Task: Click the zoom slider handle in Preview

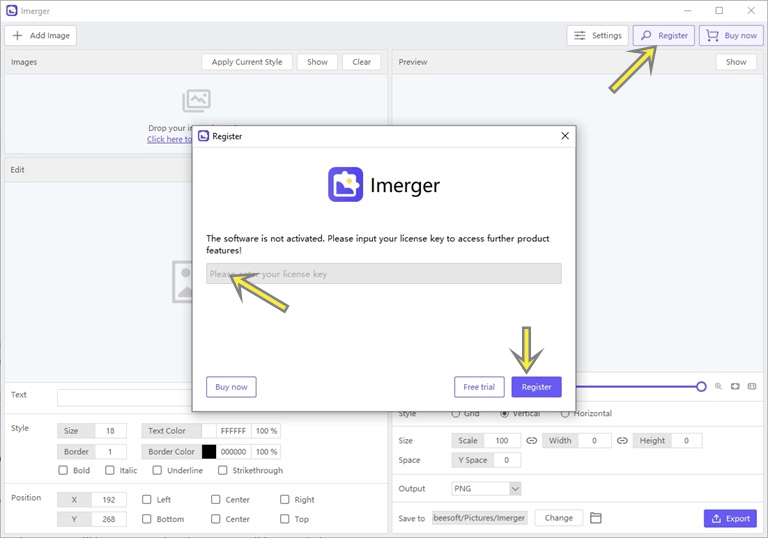Action: [701, 387]
